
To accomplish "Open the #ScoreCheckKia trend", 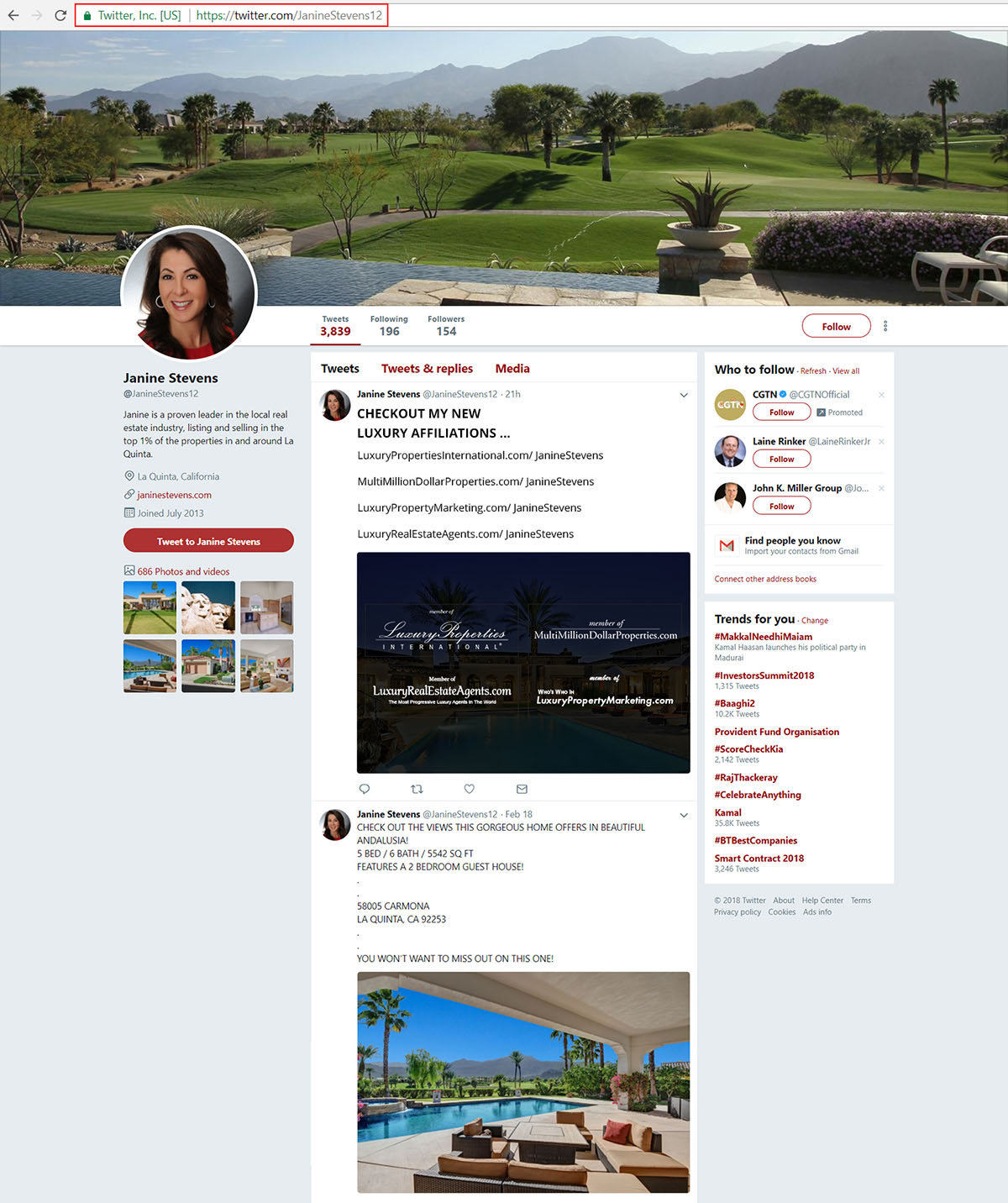I will coord(748,749).
